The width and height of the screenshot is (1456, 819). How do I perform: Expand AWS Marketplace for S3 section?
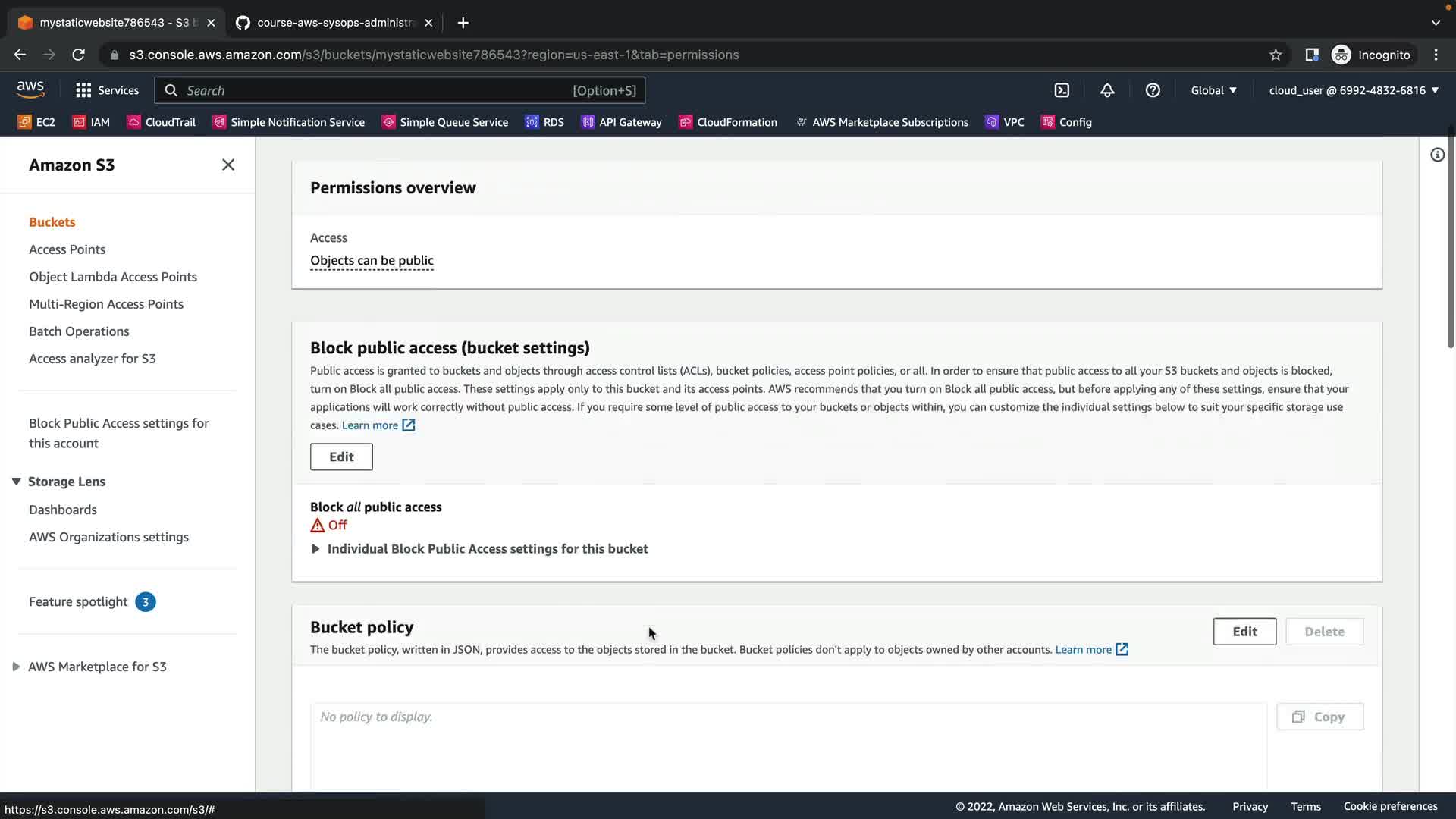pos(16,667)
